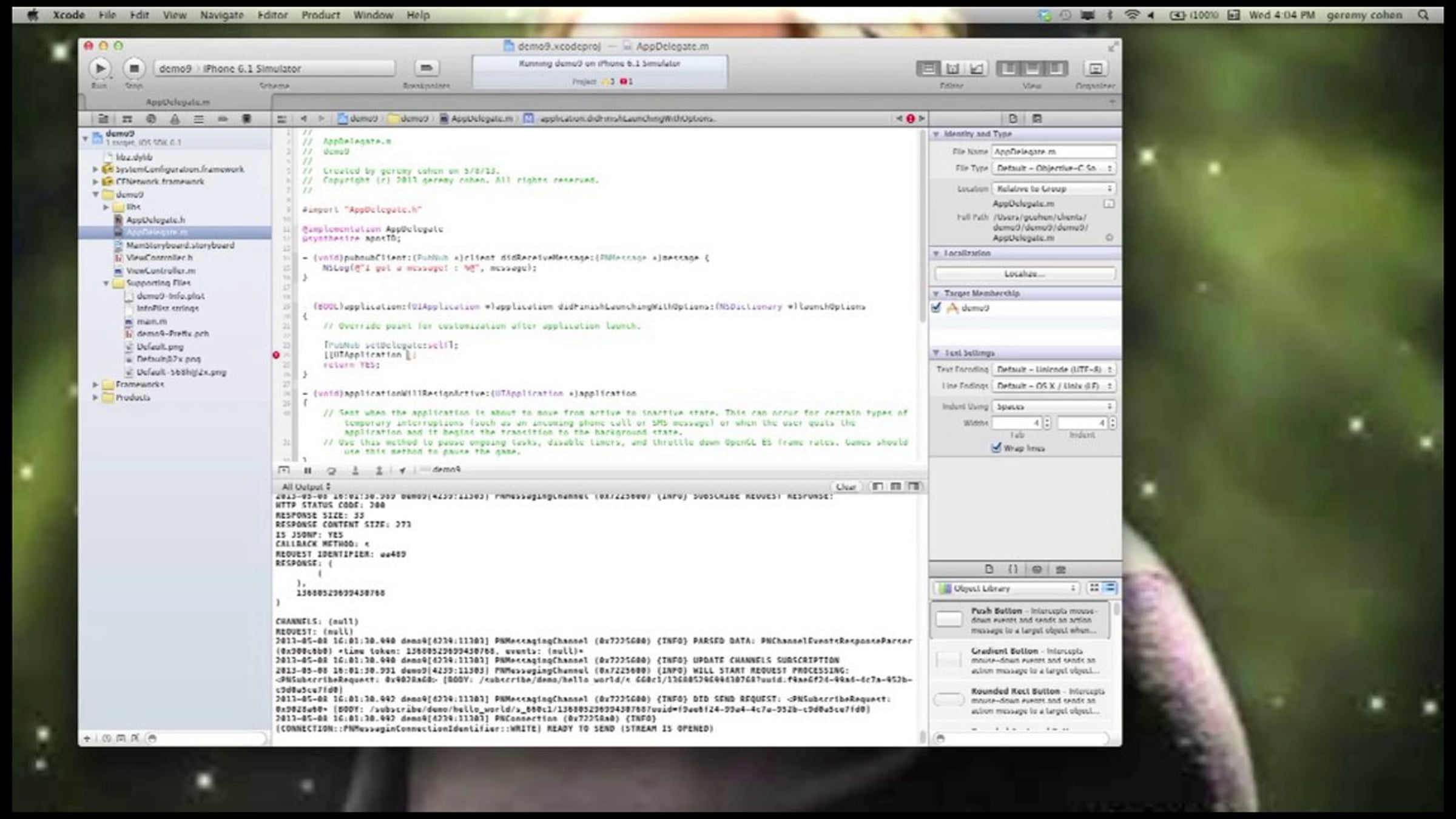Toggle the Debug area visibility
The image size is (1456, 819).
pos(1032,69)
